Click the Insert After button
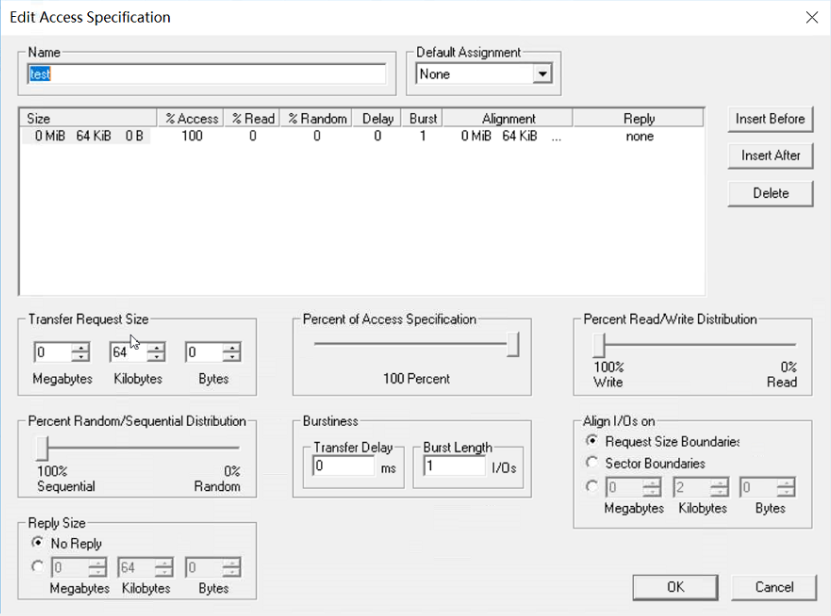This screenshot has height=616, width=831. 770,156
